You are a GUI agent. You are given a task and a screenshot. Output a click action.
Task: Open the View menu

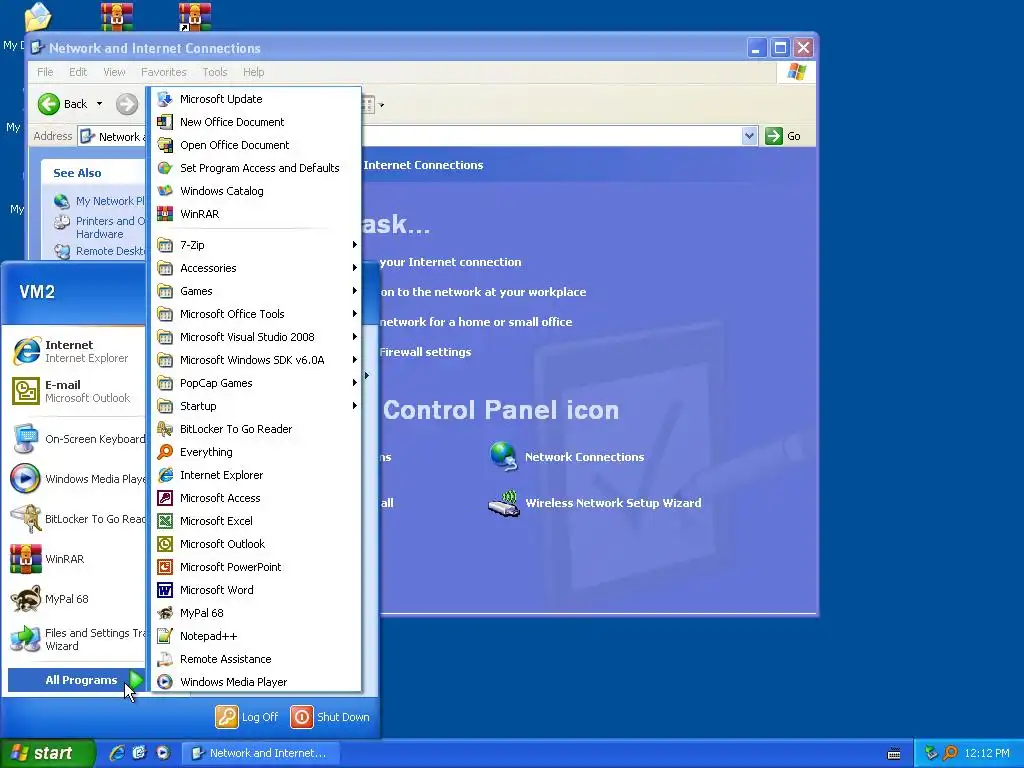pyautogui.click(x=114, y=72)
